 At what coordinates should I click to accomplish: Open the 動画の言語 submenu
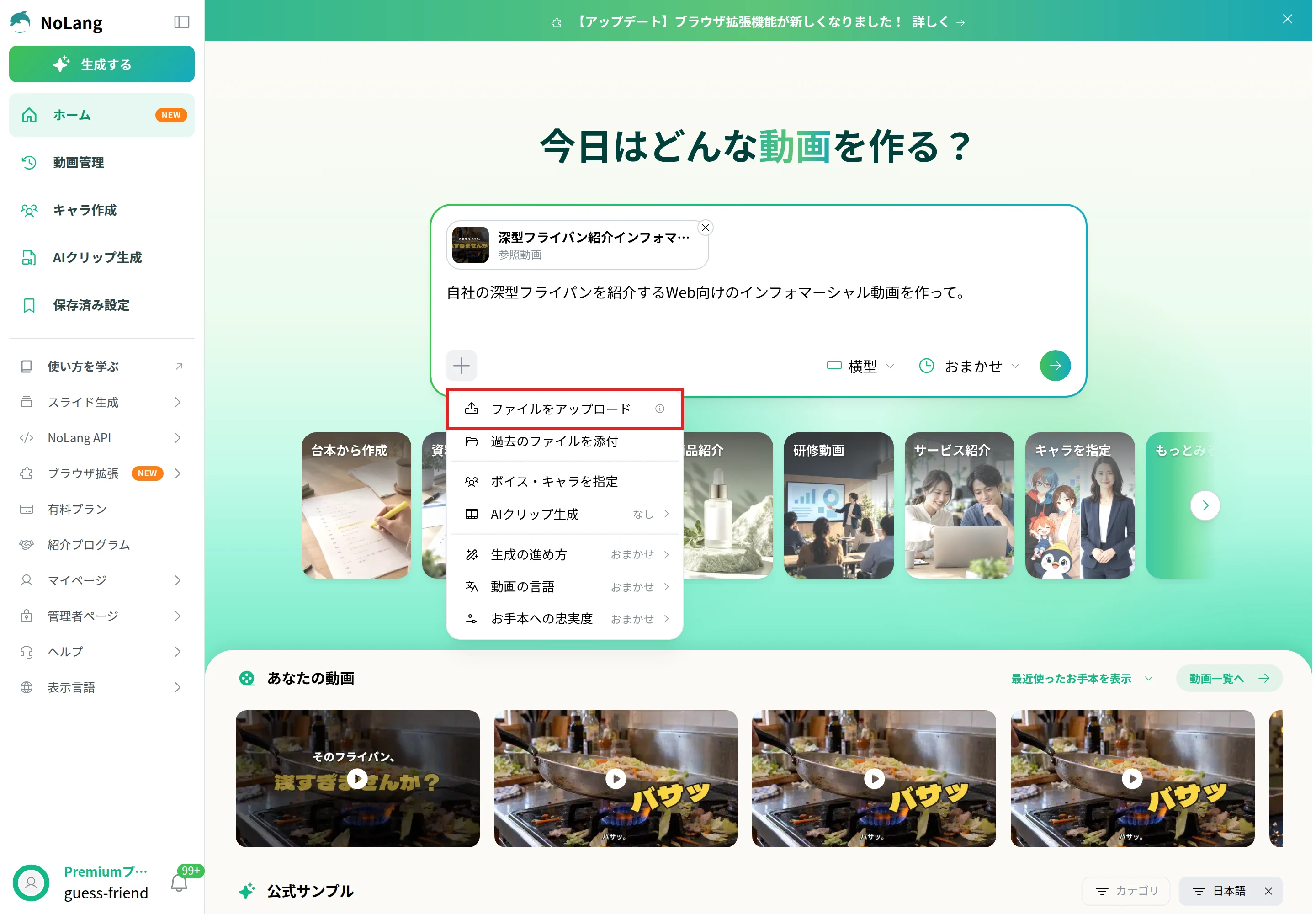[564, 587]
